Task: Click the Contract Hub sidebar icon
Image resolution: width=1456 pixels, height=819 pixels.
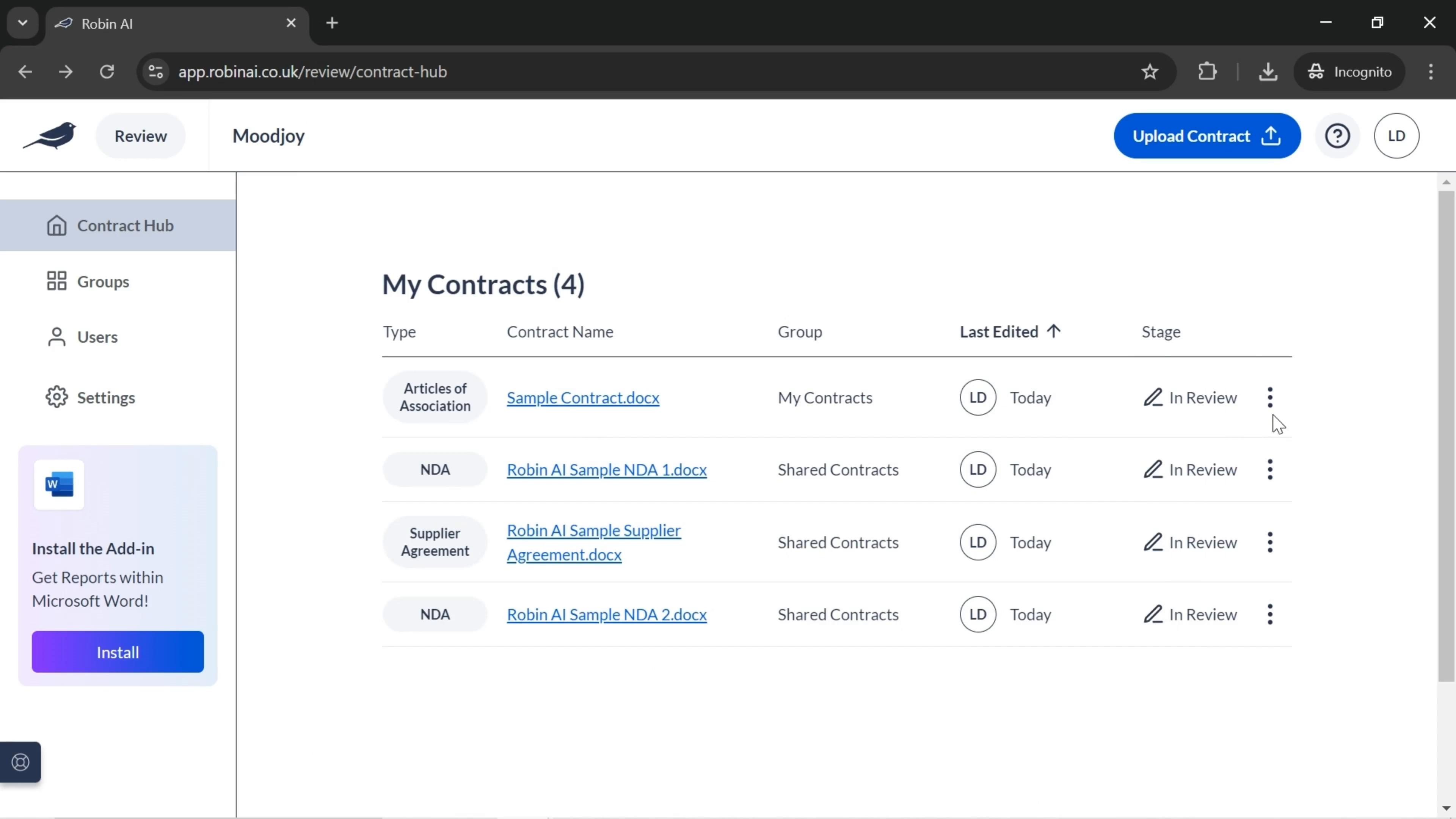Action: coord(56,225)
